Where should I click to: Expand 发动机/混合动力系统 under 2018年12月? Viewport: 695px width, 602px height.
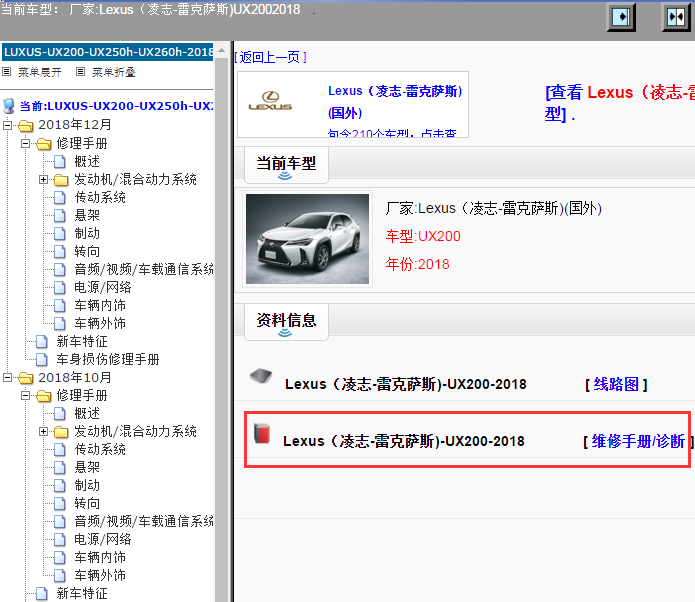pyautogui.click(x=43, y=180)
